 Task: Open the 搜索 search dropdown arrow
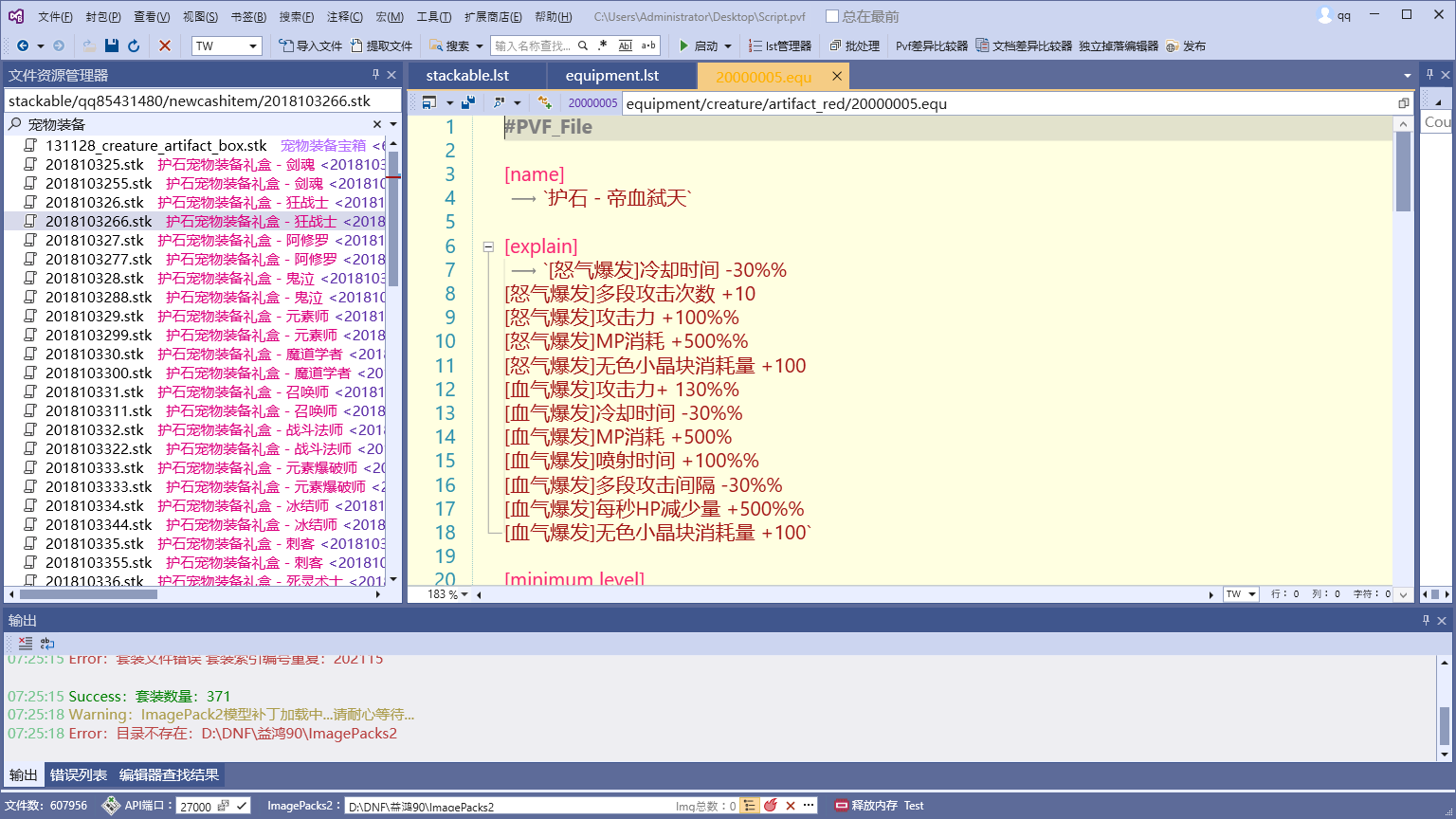click(x=479, y=45)
